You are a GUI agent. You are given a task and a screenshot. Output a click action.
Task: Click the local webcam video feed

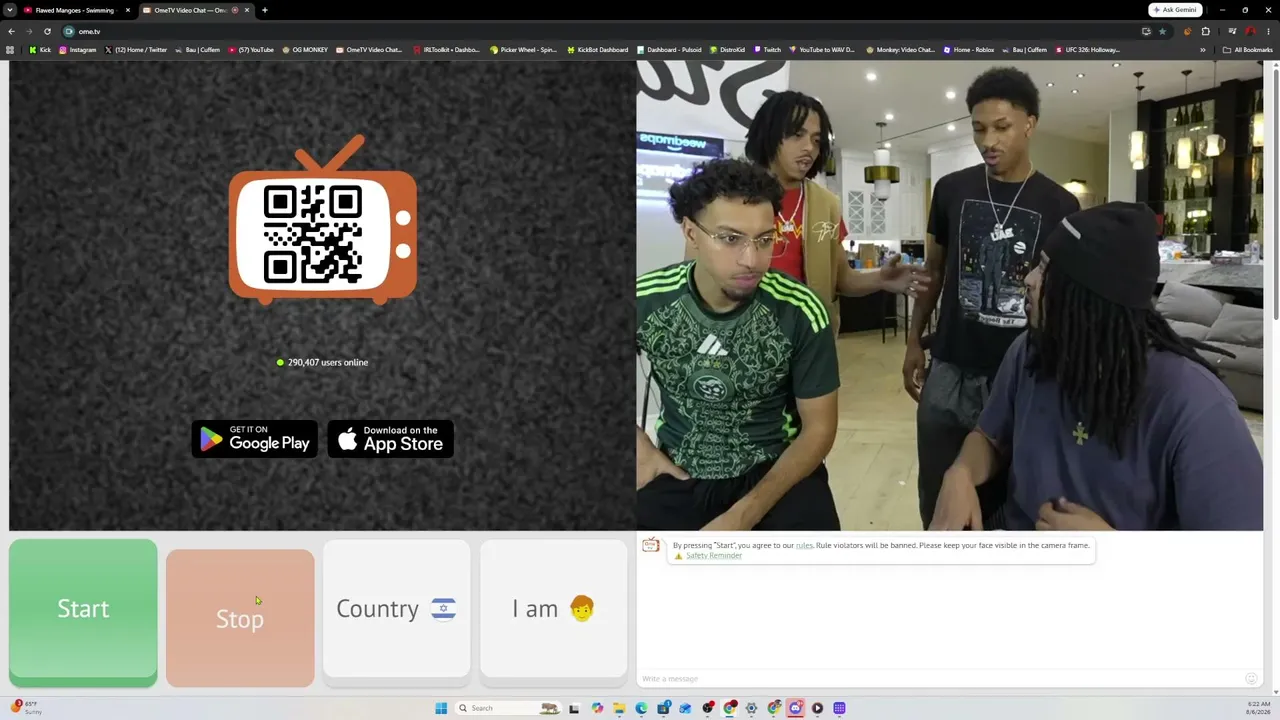[949, 296]
